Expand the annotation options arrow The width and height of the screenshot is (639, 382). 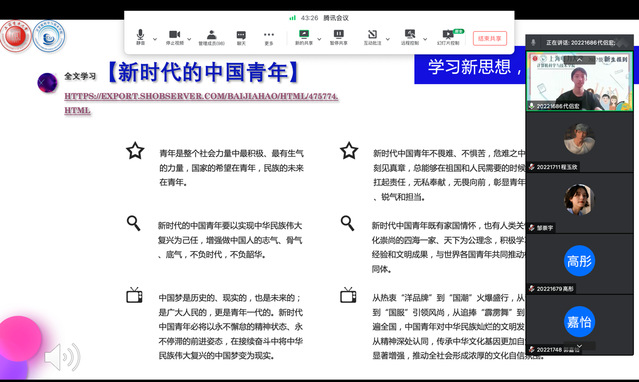coord(388,39)
